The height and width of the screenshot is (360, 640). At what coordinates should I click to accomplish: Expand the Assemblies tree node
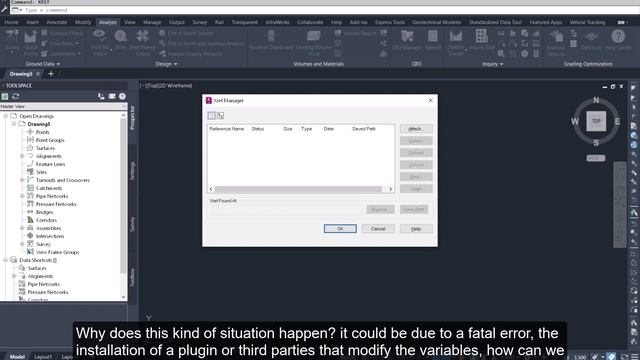22,228
